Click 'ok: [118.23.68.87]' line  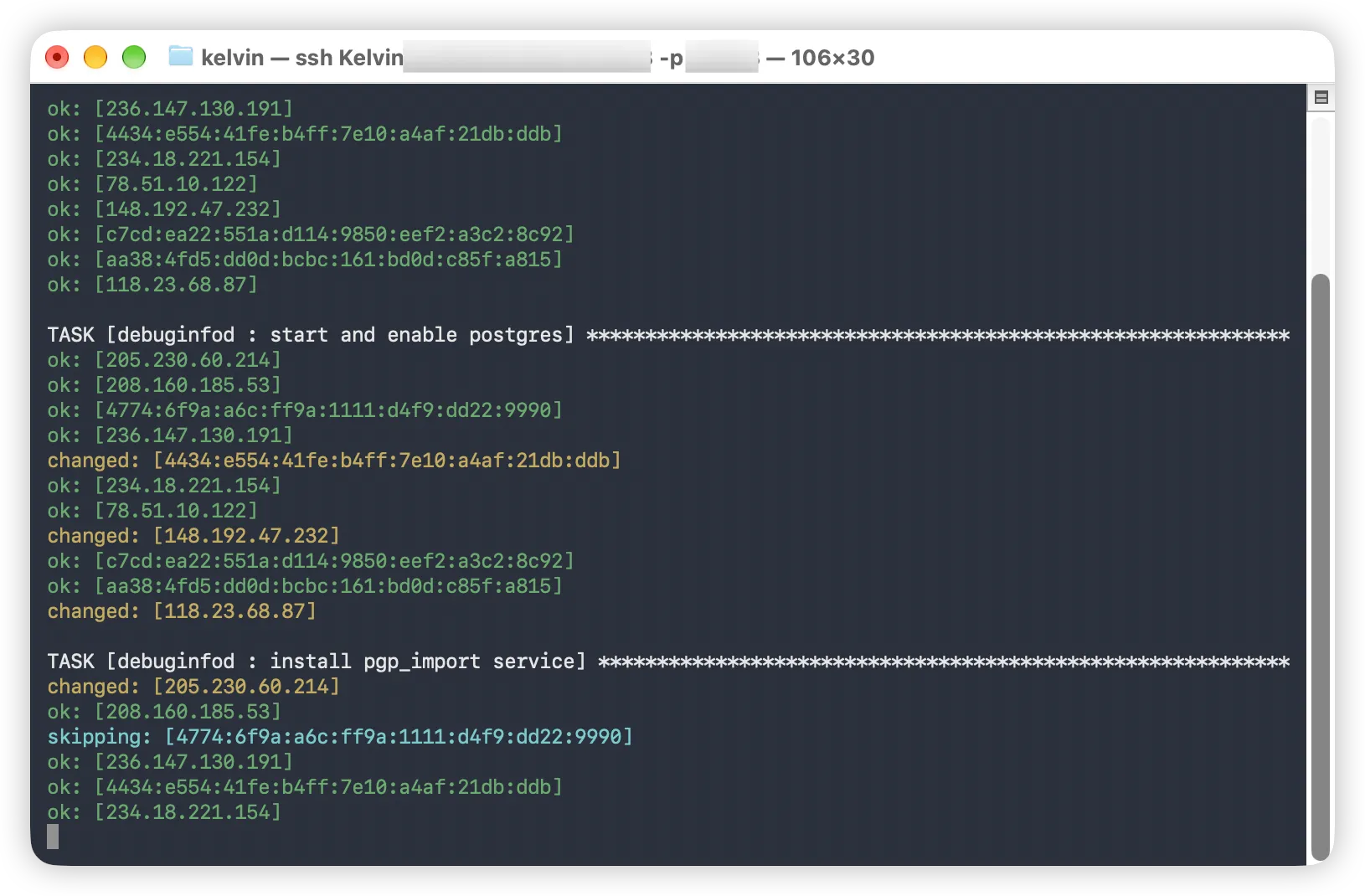[x=152, y=285]
